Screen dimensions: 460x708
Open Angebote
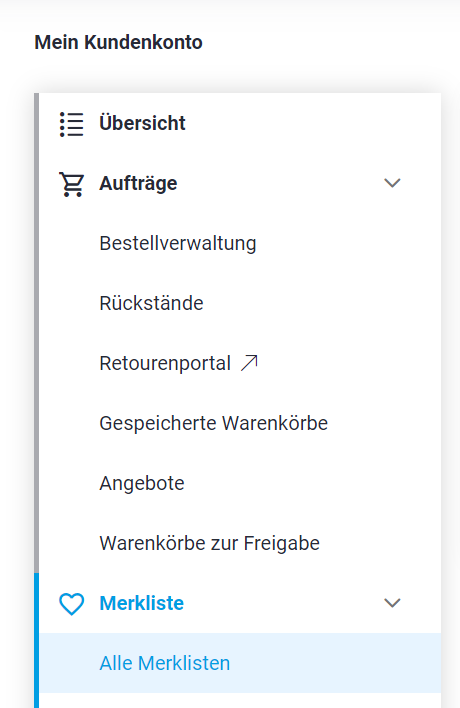[x=142, y=483]
